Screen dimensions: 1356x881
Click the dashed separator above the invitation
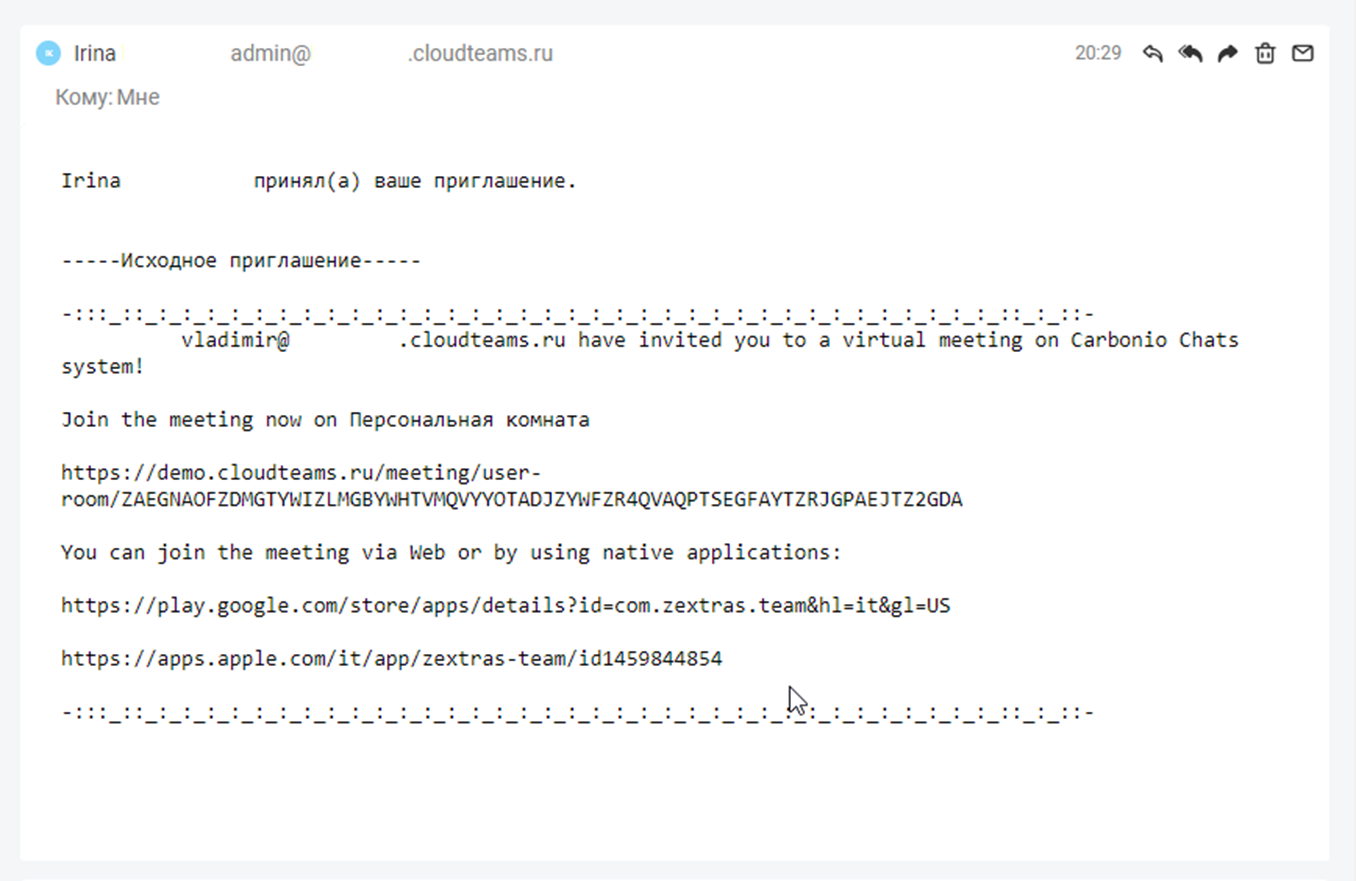point(577,315)
